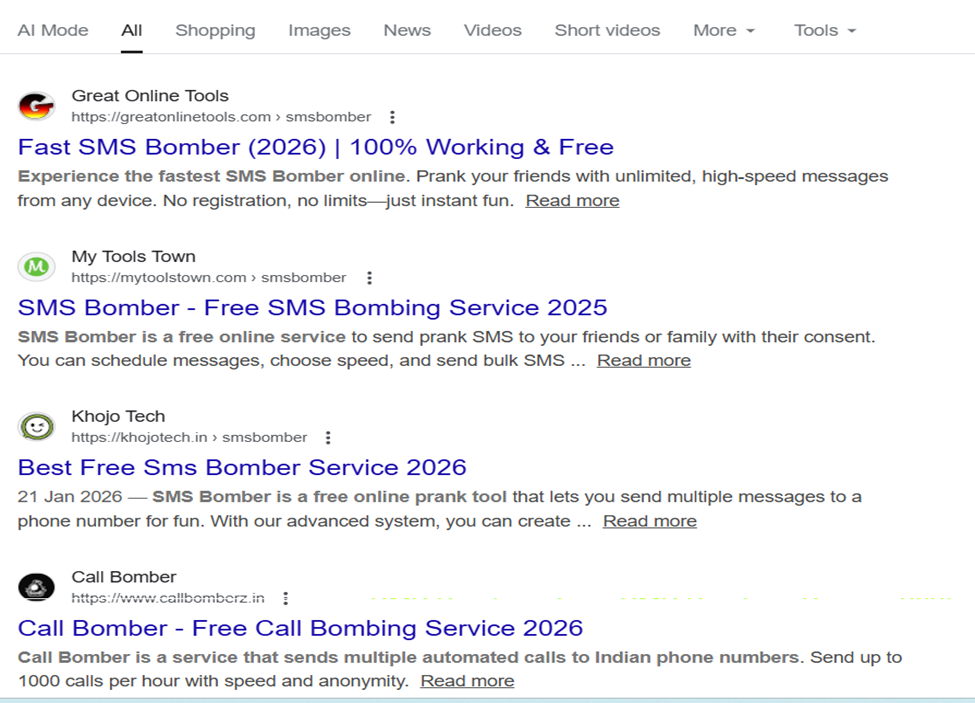Click the Call Bomber site icon

pos(37,587)
